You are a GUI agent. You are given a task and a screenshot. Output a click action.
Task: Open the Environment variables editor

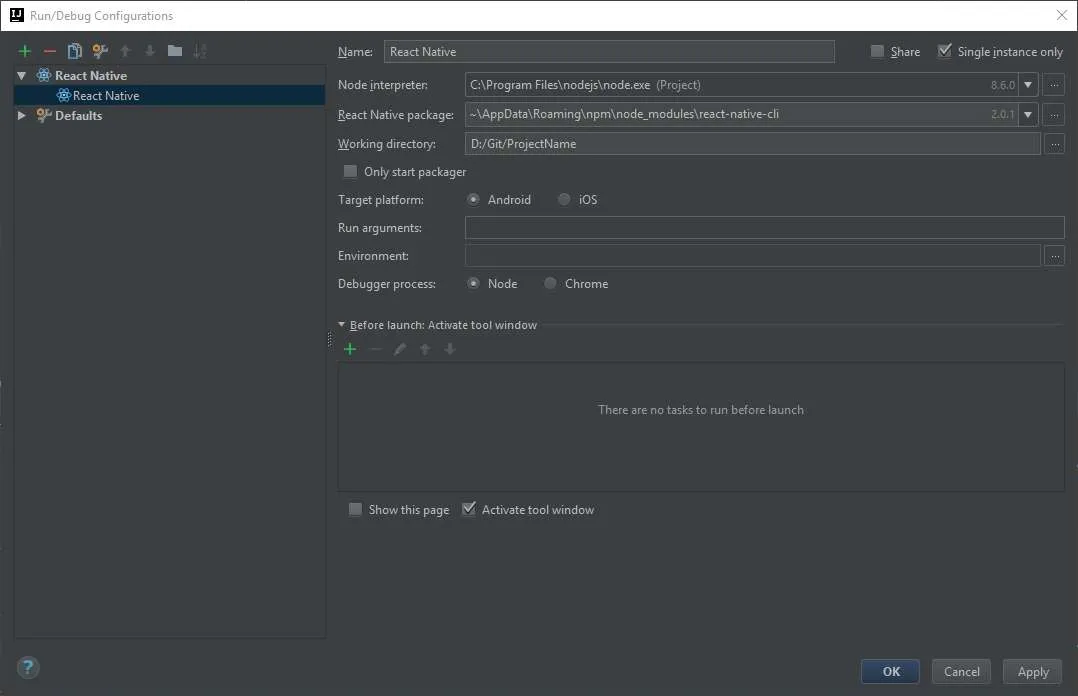click(x=1054, y=256)
